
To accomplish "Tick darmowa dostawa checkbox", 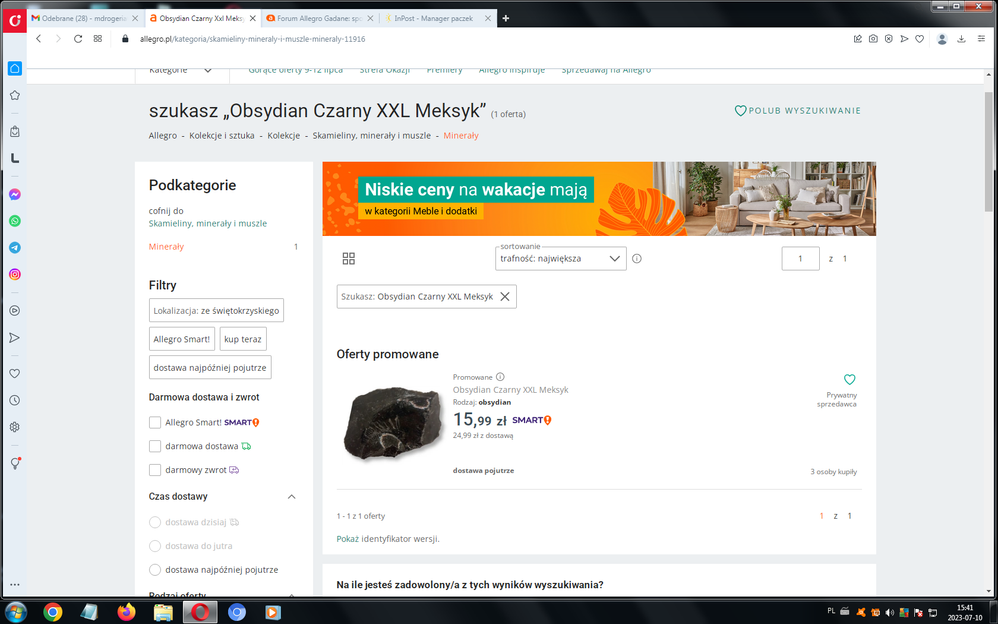I will [155, 446].
